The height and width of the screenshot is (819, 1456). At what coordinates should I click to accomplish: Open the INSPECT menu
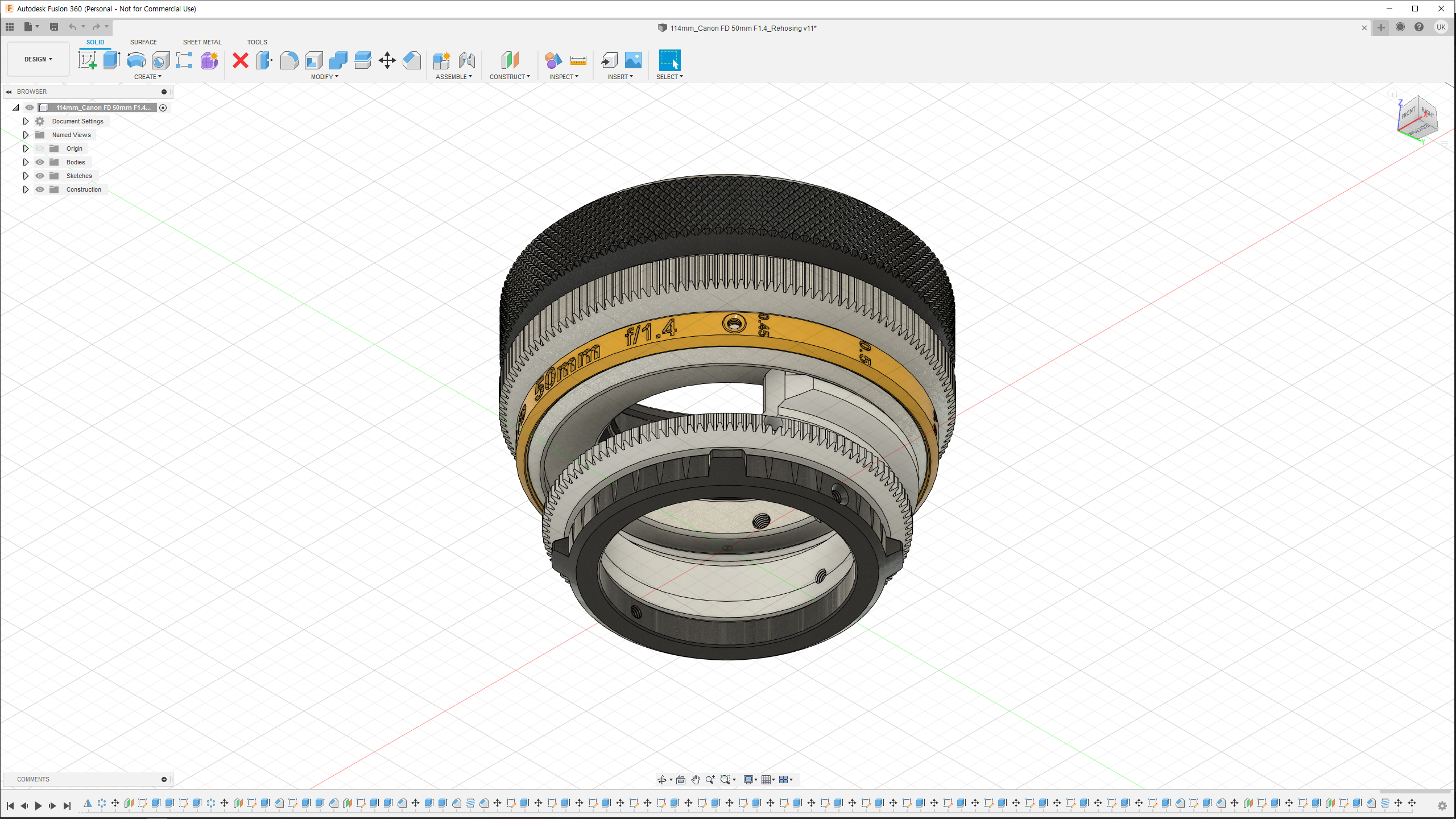click(564, 77)
